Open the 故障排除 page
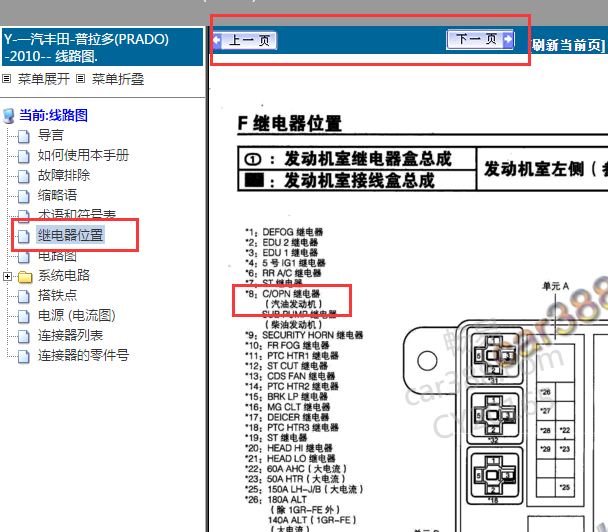608x532 pixels. pos(64,175)
